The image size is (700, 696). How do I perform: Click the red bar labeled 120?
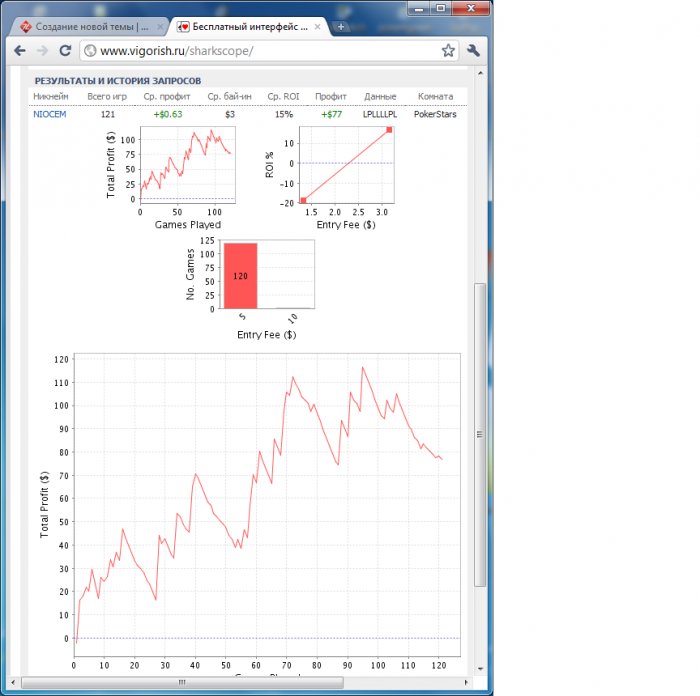pyautogui.click(x=240, y=276)
